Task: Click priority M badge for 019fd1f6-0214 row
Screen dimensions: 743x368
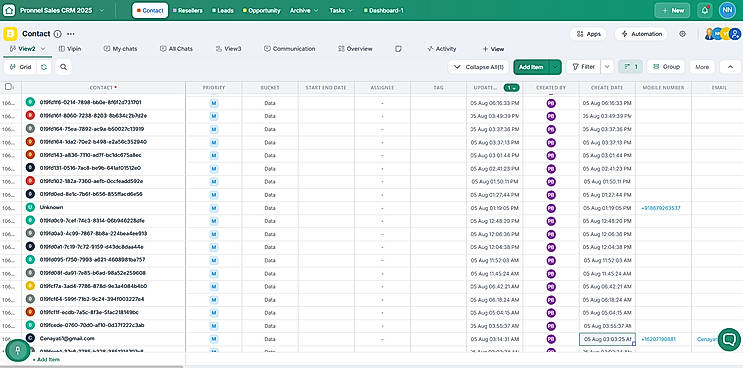Action: click(214, 103)
